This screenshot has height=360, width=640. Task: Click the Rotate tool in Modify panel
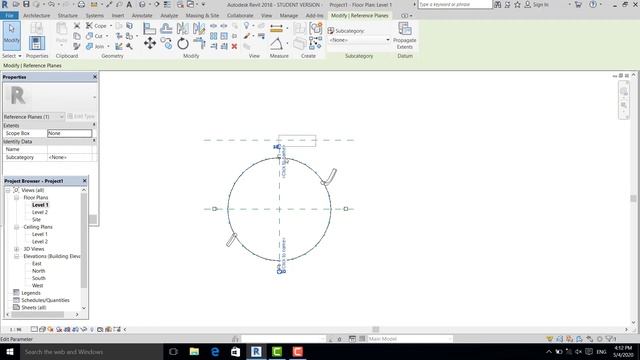coord(183,43)
